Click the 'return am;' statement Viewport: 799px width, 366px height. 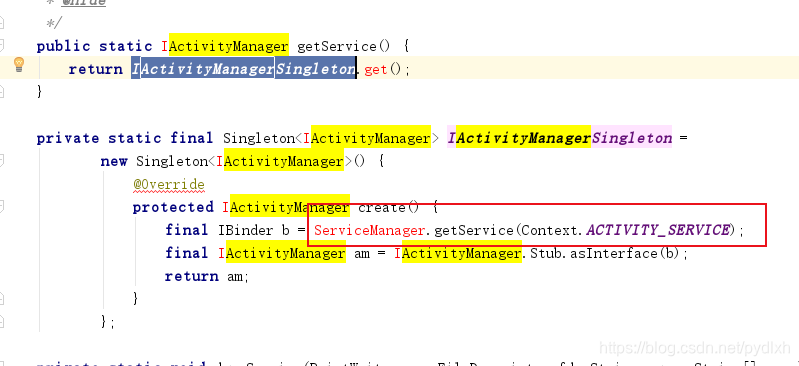click(x=206, y=276)
